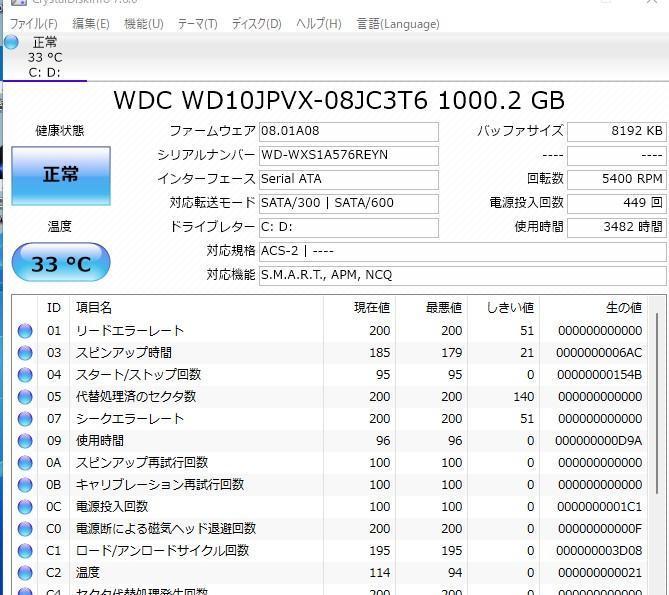Click the SATA/300 | SATA/600 transfer mode field
Screen dimensions: 669x595
click(x=349, y=203)
